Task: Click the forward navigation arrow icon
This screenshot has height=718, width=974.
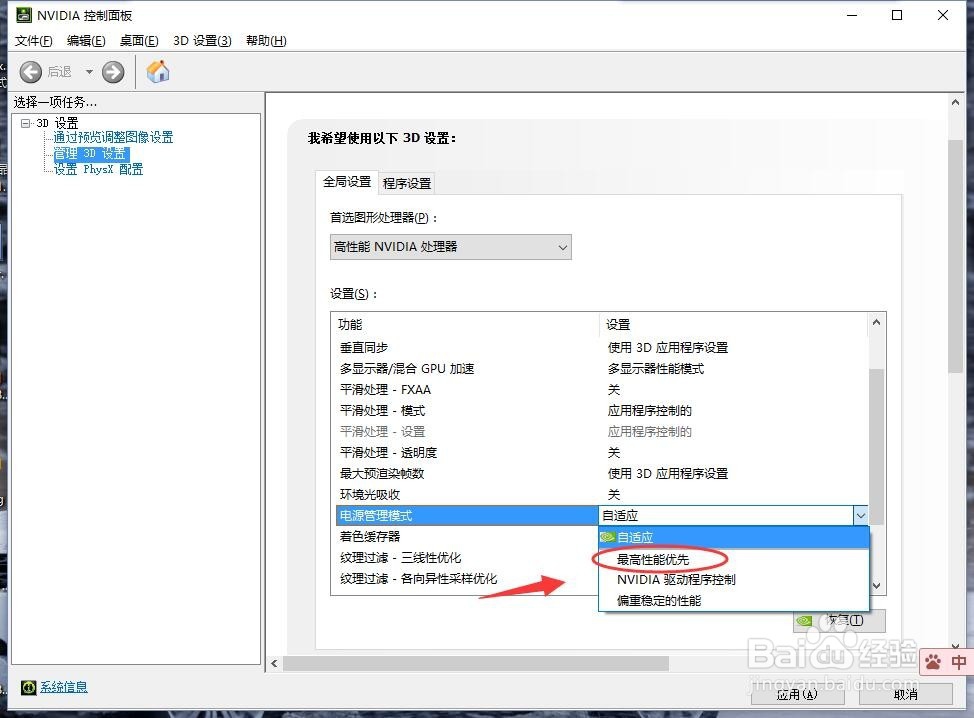Action: point(112,71)
